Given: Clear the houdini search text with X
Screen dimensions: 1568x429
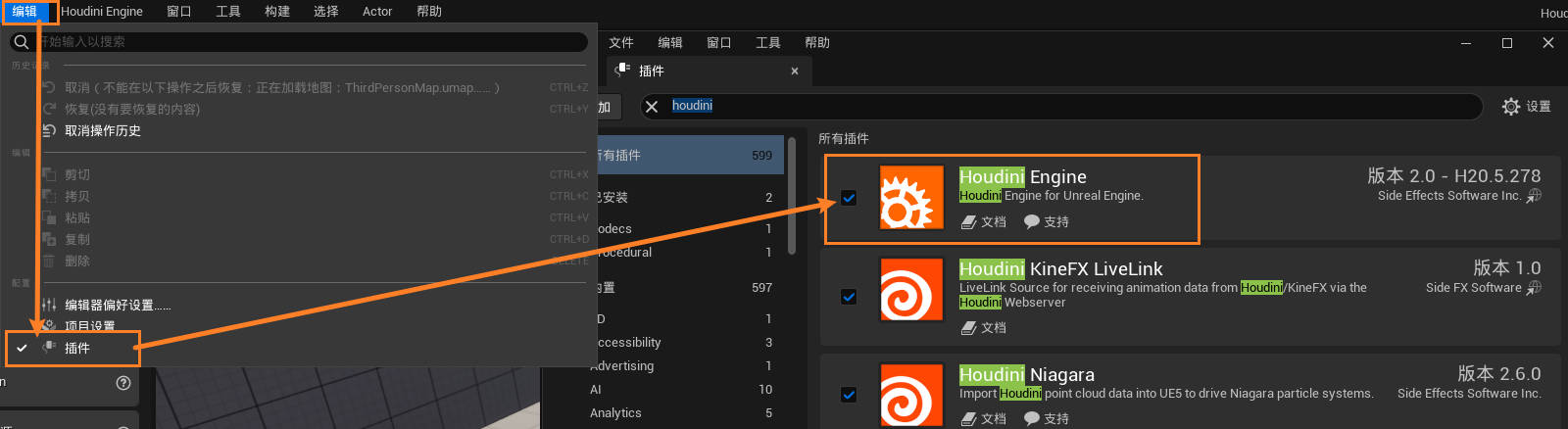Looking at the screenshot, I should tap(652, 106).
